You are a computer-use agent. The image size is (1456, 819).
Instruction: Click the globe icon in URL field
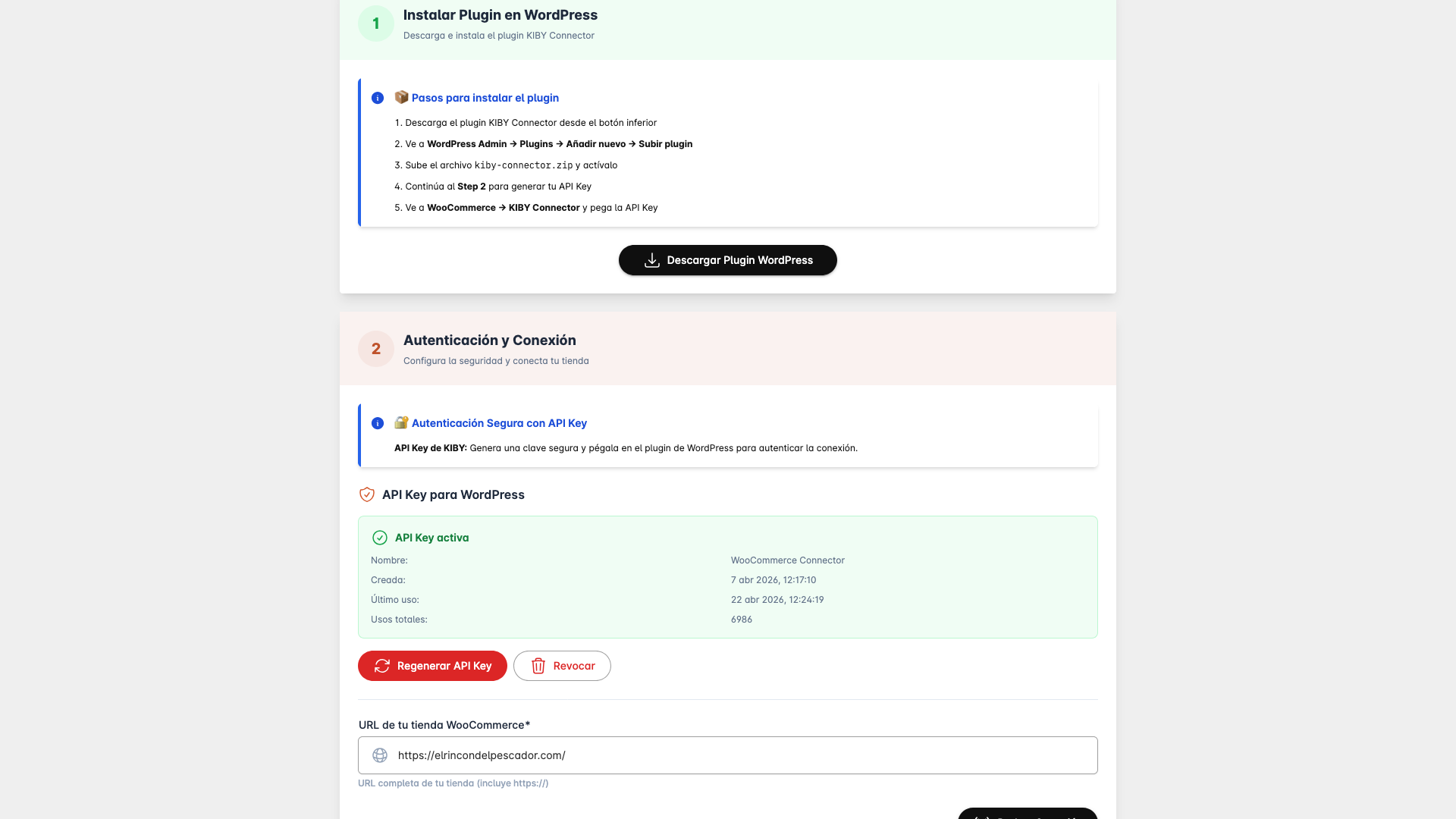click(x=380, y=755)
